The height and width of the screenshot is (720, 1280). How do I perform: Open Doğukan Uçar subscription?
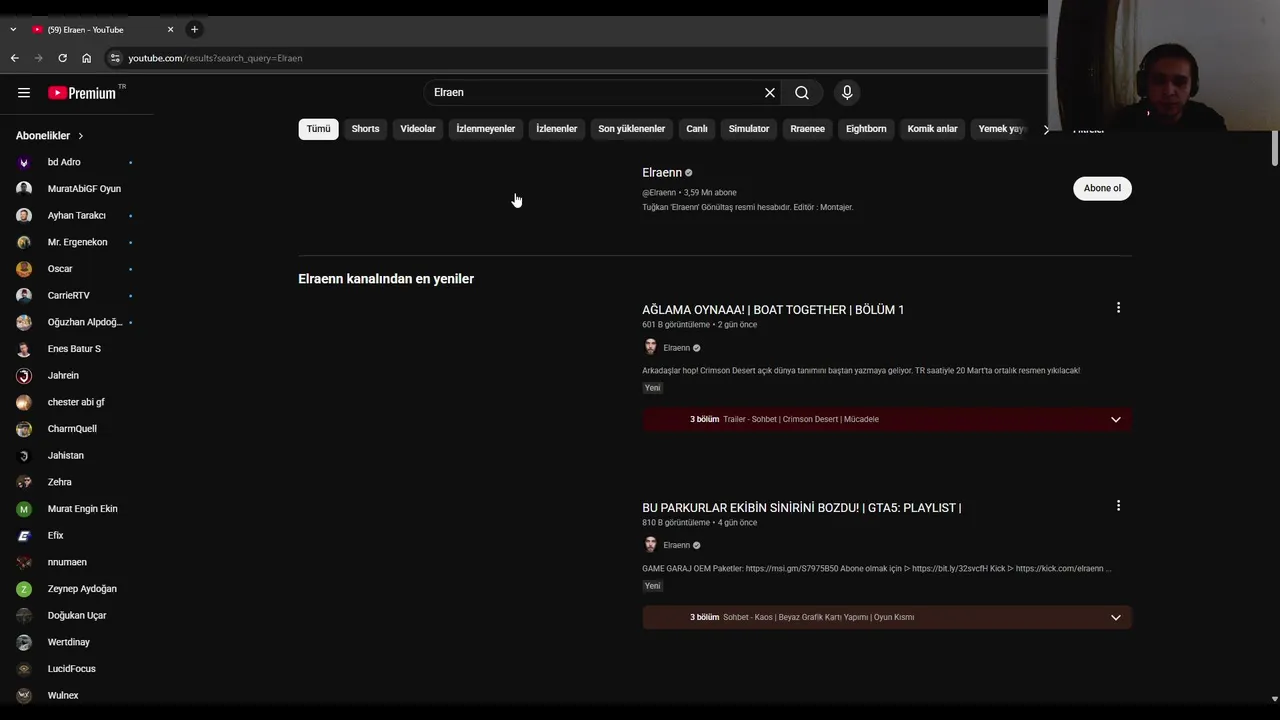click(x=75, y=615)
